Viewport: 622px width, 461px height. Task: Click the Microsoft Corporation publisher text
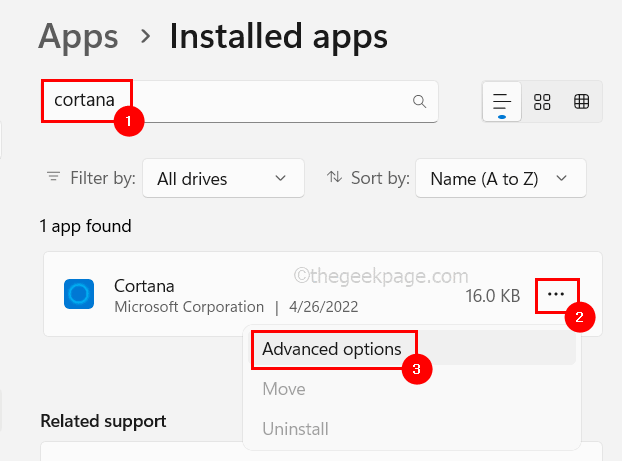point(189,307)
